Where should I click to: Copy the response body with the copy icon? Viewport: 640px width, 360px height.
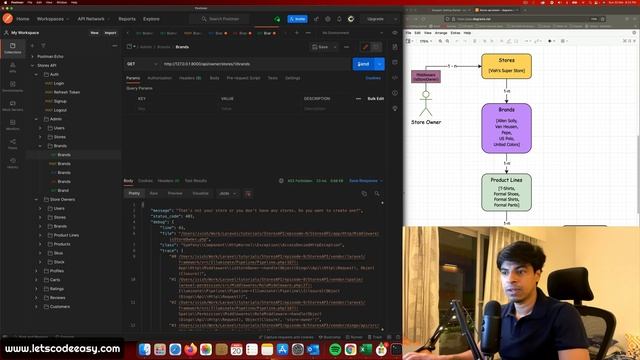(x=364, y=193)
